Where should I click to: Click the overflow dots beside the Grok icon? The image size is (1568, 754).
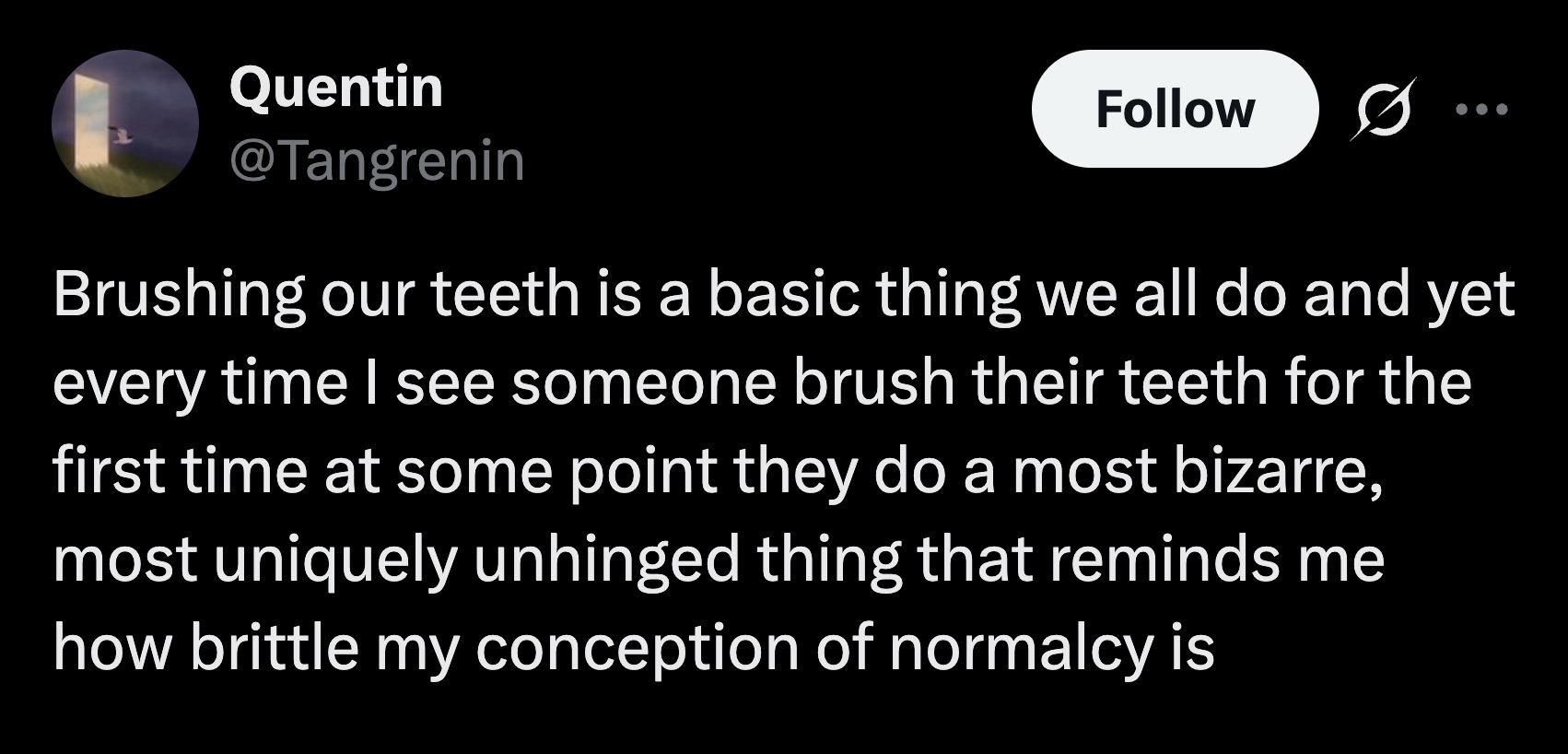[1481, 109]
